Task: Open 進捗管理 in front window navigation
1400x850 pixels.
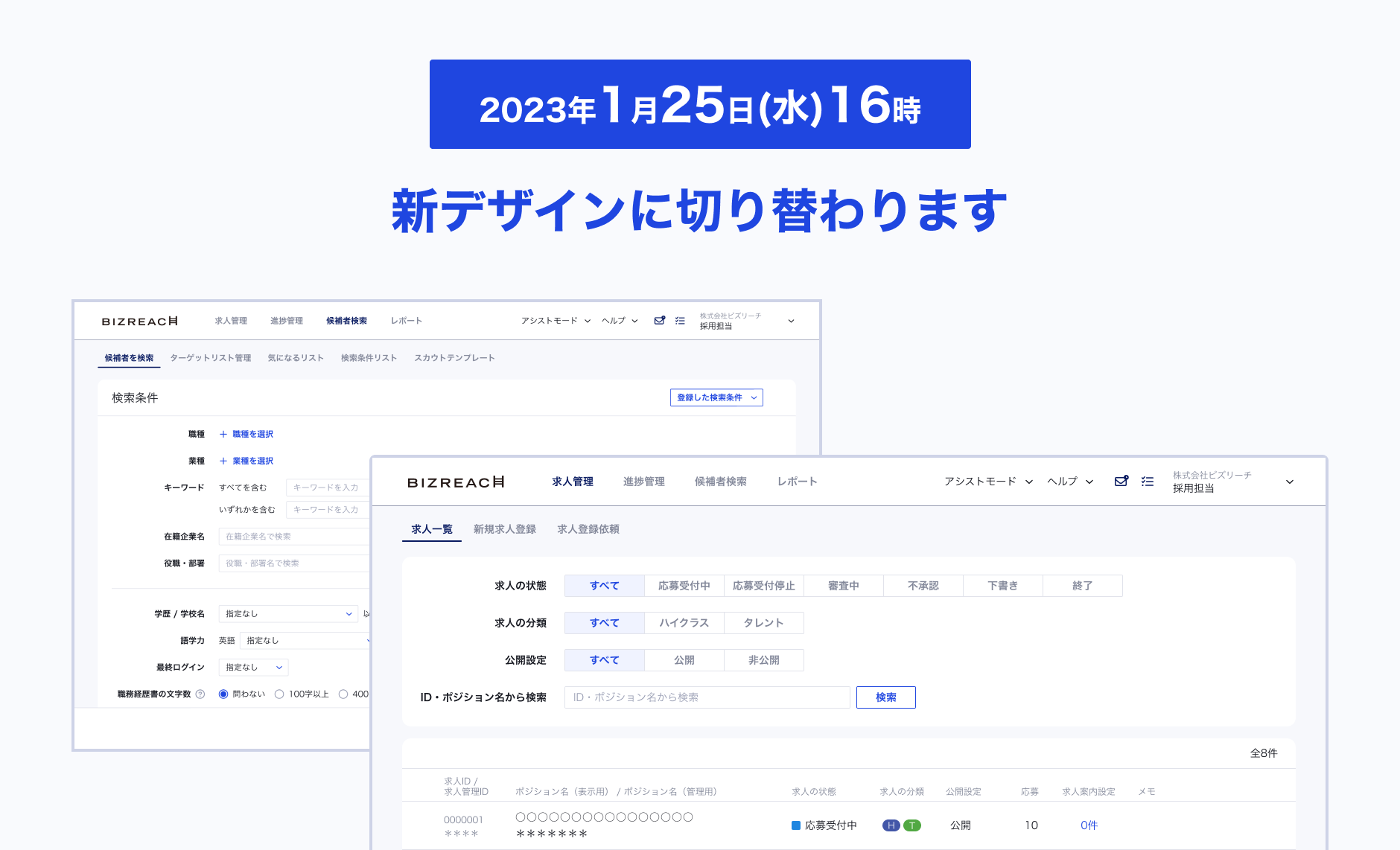Action: 643,482
